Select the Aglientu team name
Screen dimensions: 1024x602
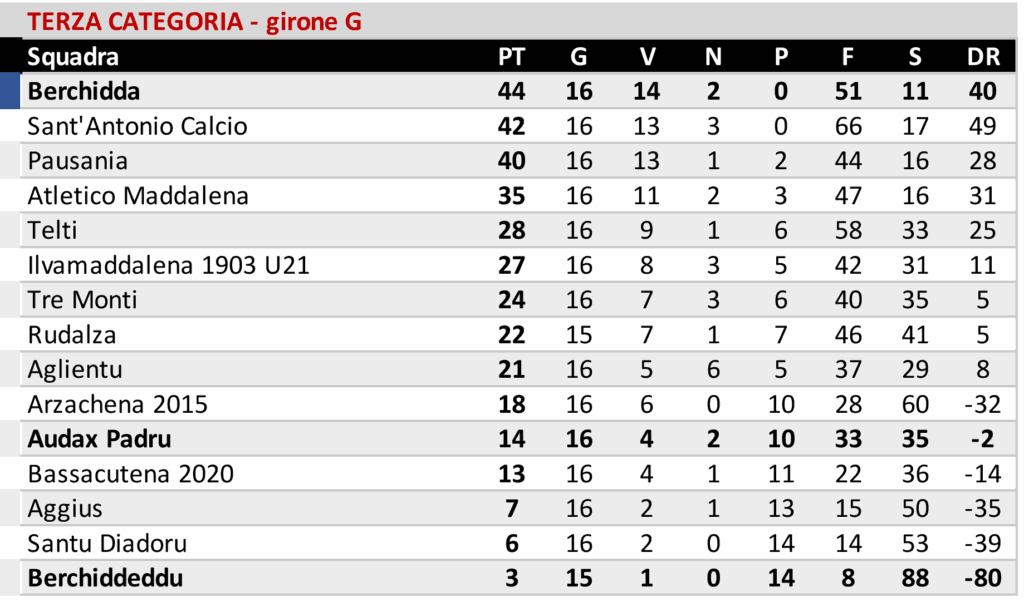[x=75, y=370]
